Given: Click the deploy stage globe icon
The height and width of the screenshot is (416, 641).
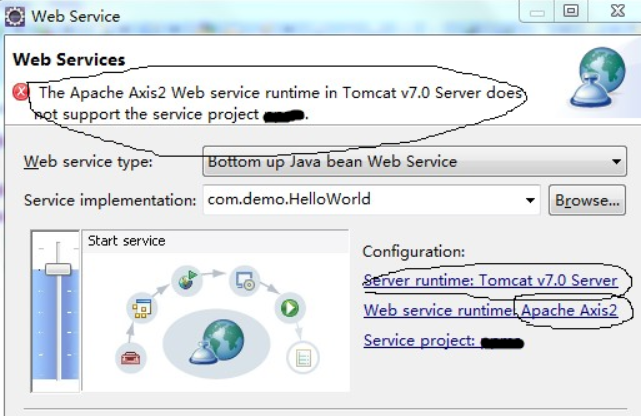Looking at the screenshot, I should [x=187, y=280].
